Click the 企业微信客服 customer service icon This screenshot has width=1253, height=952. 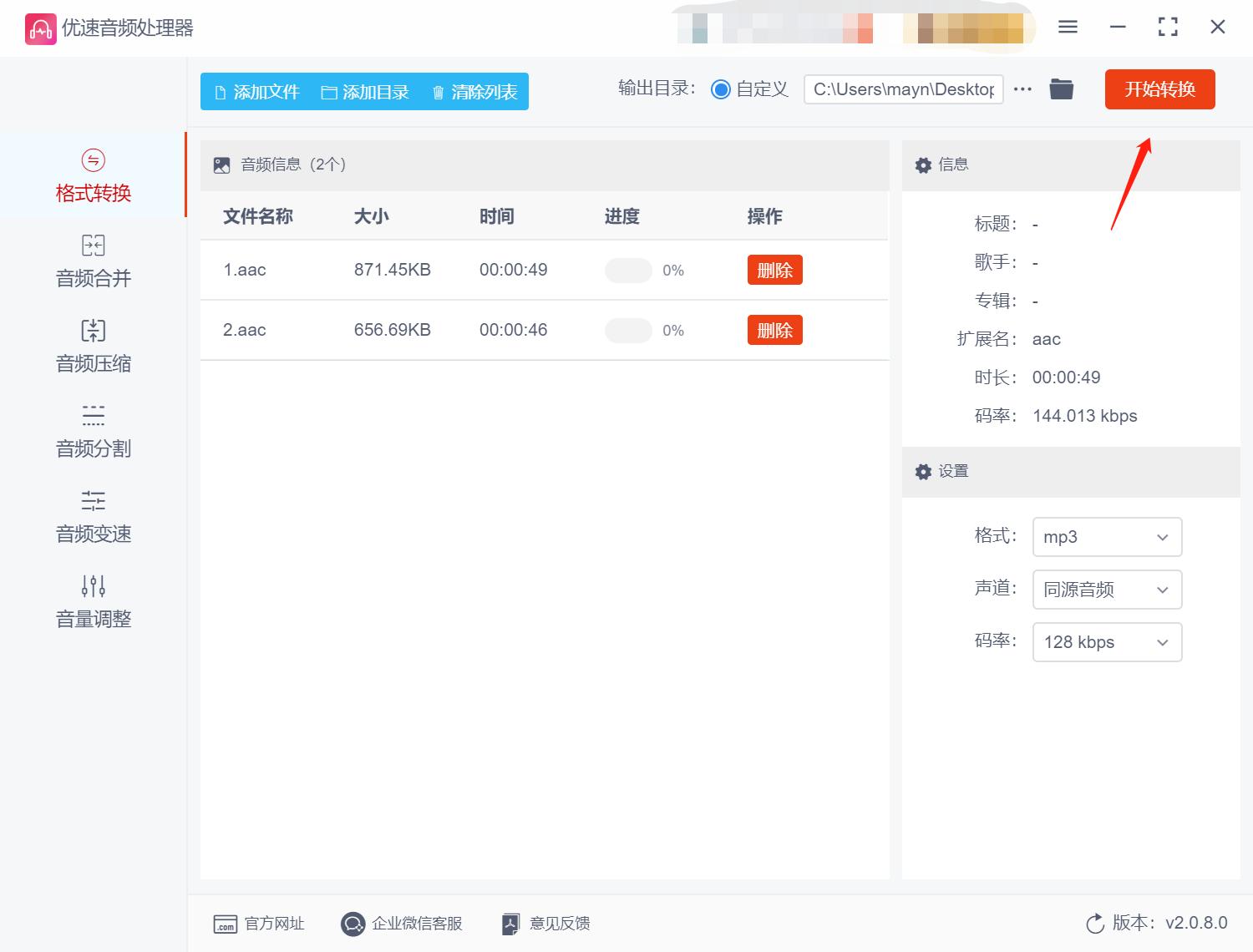tap(353, 924)
